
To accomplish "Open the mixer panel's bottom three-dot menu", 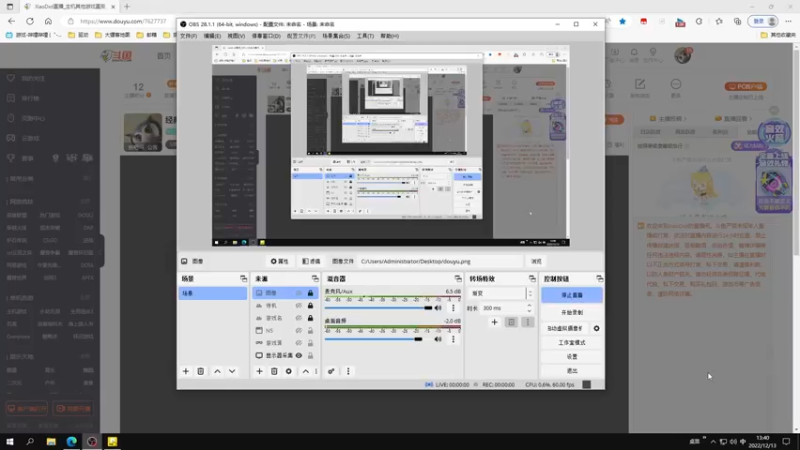I will tap(348, 371).
